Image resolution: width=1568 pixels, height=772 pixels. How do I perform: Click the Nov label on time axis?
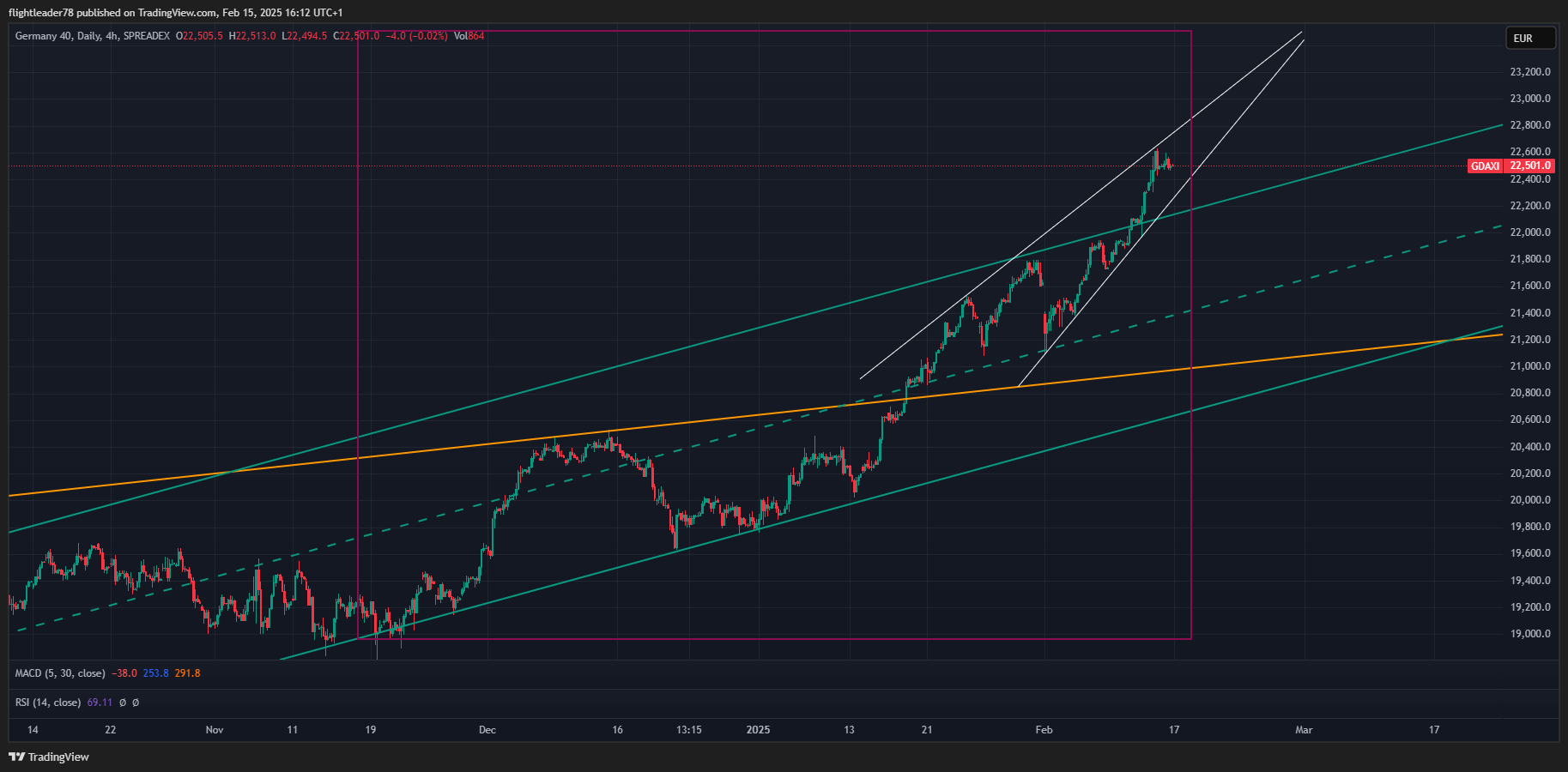click(215, 730)
